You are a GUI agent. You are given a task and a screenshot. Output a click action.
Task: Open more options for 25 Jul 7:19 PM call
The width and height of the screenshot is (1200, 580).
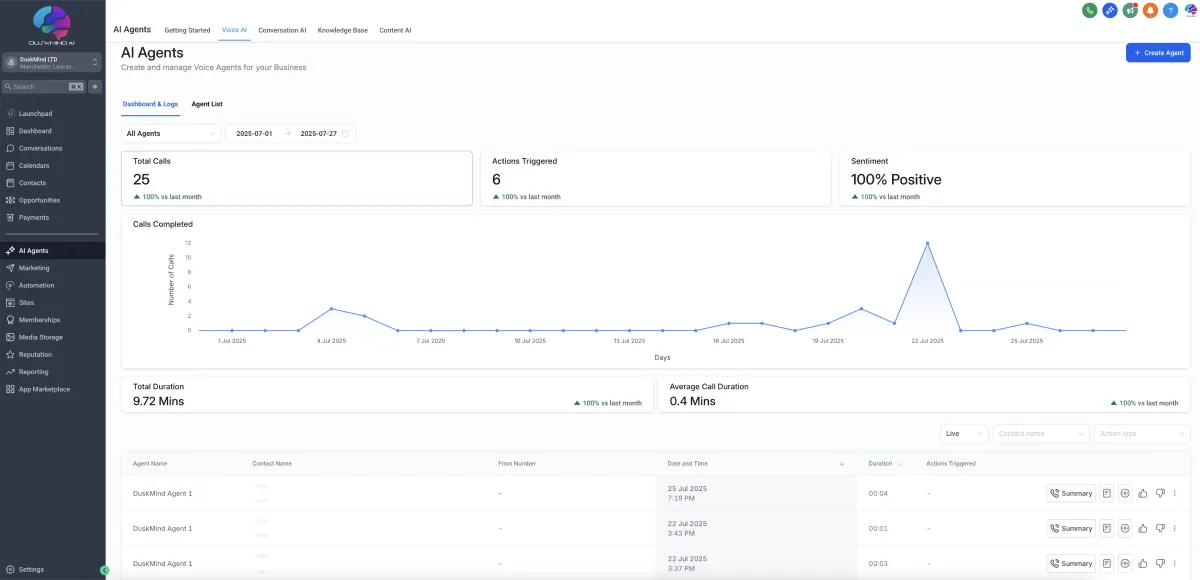(1174, 493)
